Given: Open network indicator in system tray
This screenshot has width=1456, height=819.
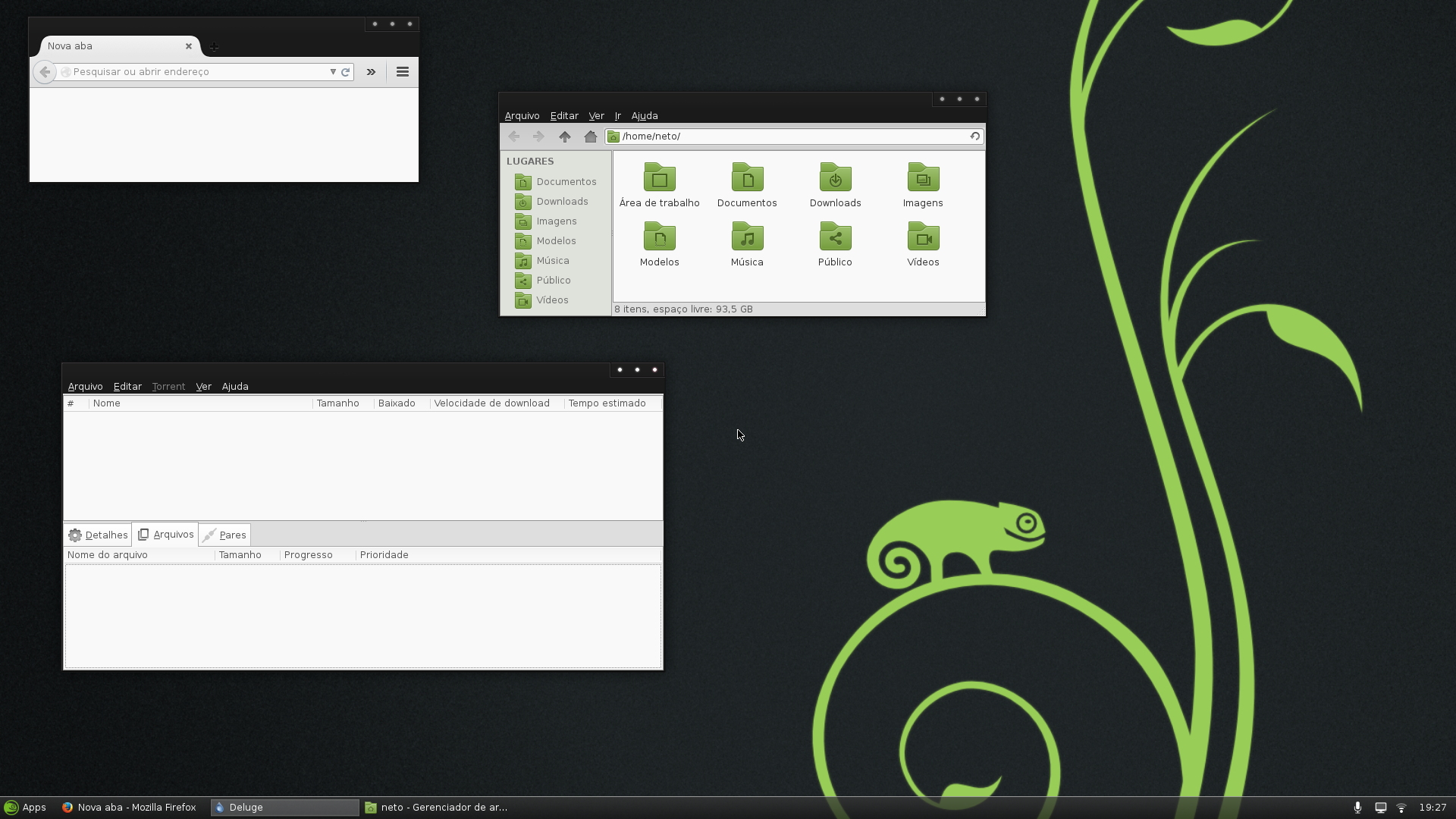Looking at the screenshot, I should 1401,808.
